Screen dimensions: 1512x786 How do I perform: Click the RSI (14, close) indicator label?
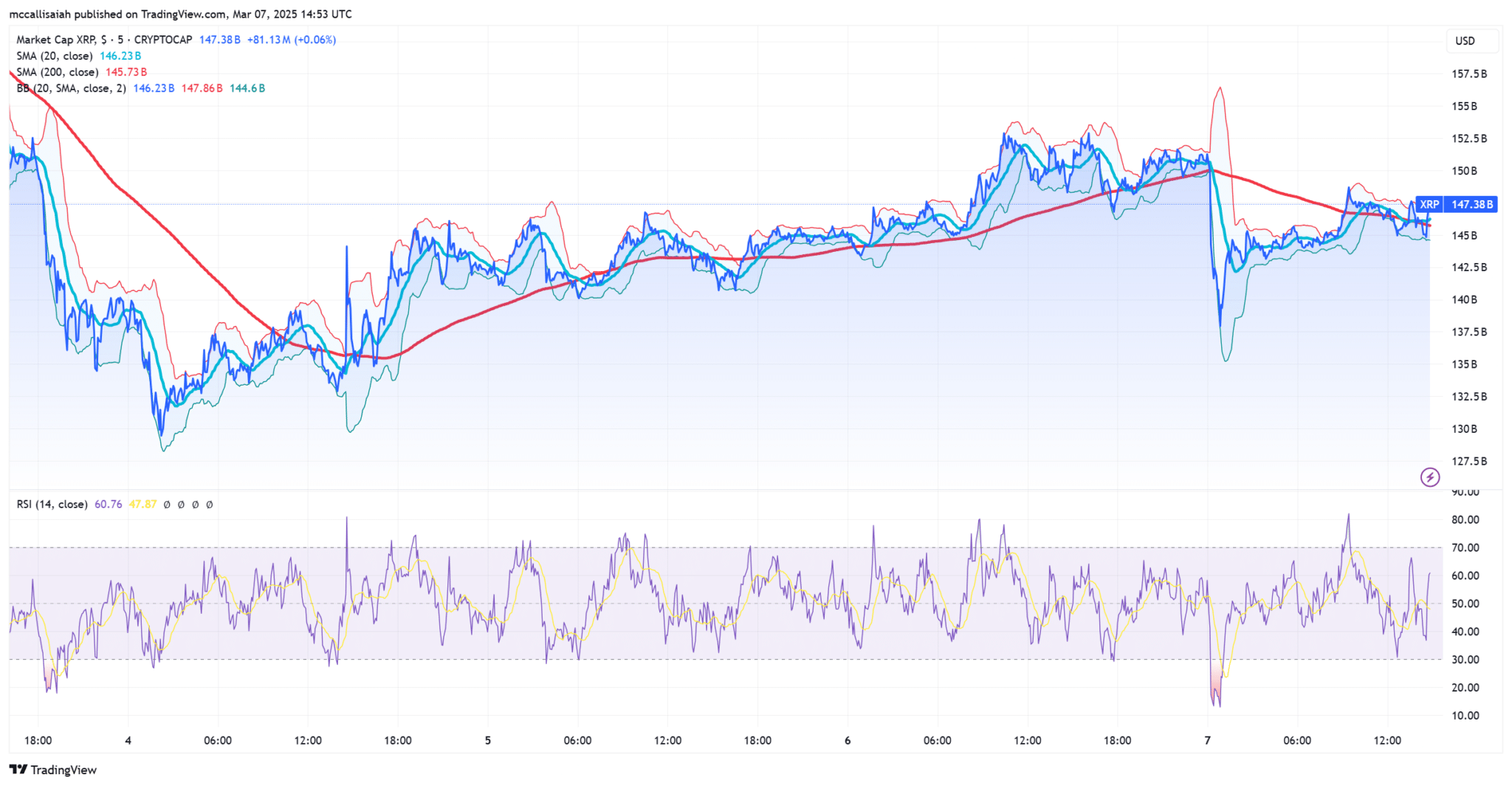pyautogui.click(x=52, y=505)
